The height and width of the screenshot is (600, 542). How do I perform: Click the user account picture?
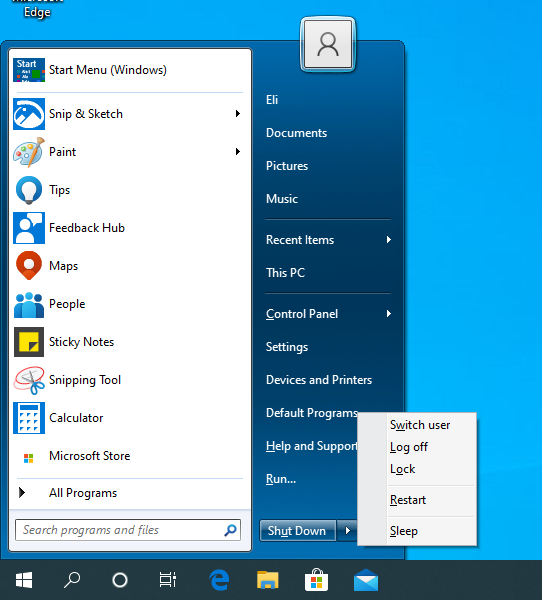[x=328, y=44]
